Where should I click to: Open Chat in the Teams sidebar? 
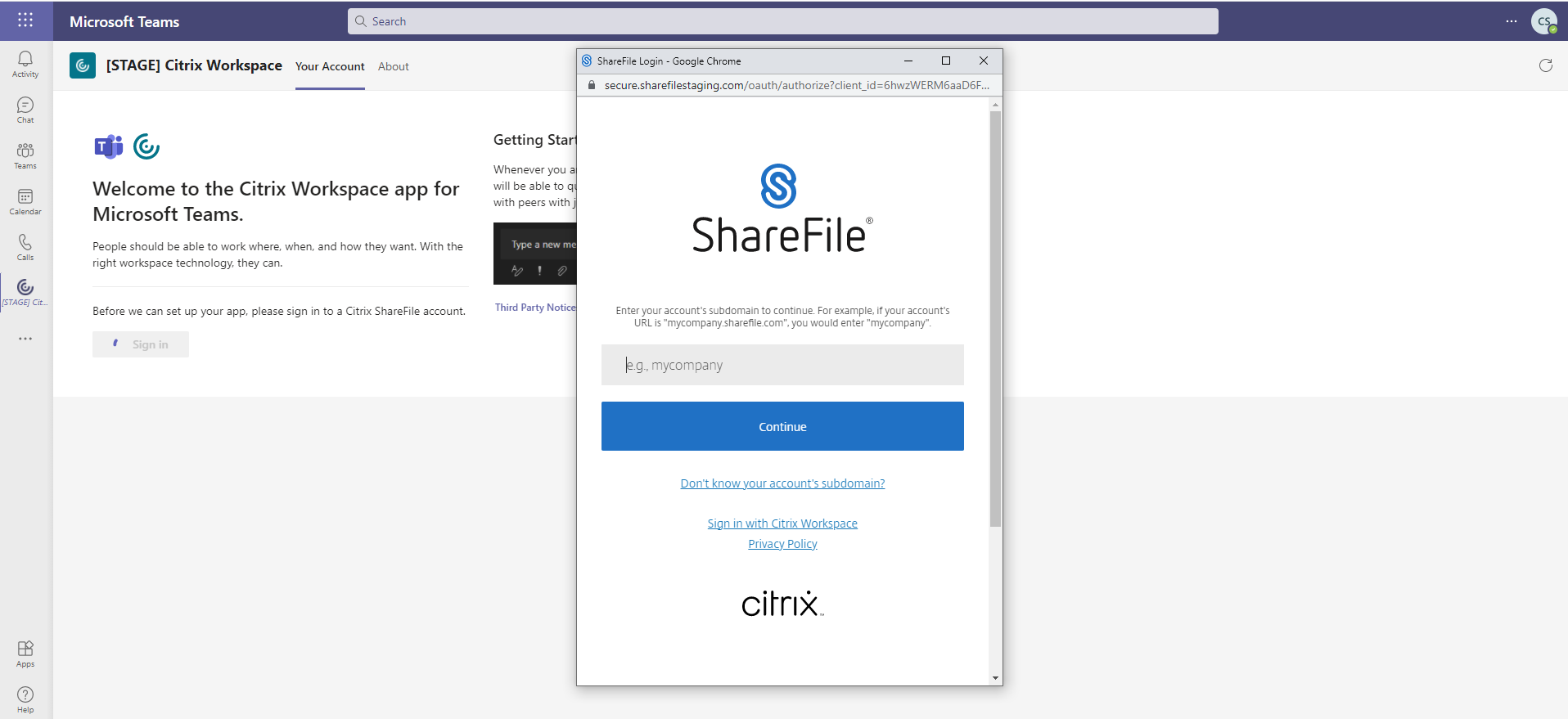click(25, 110)
